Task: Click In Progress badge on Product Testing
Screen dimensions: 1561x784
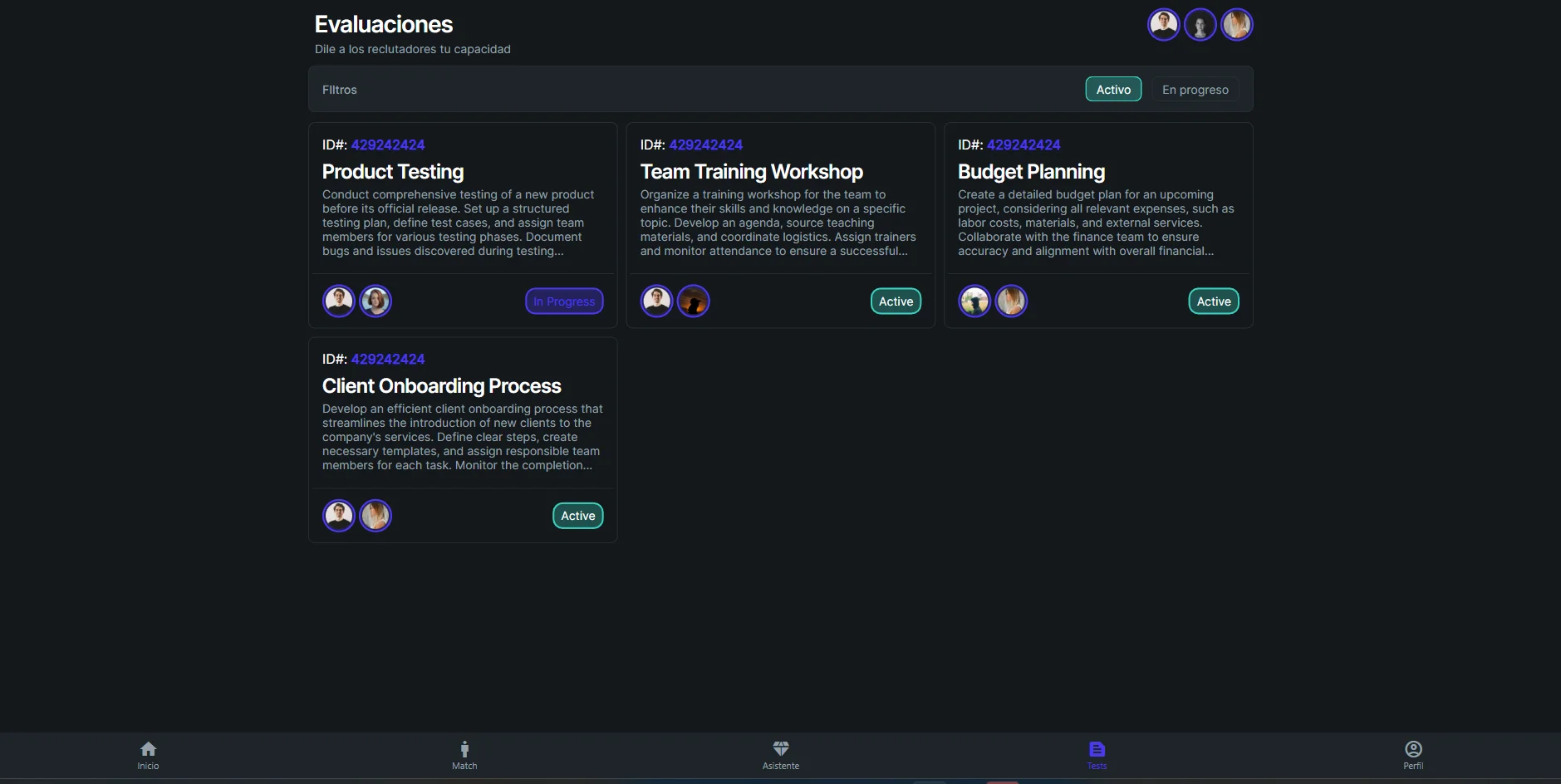Action: click(x=564, y=301)
